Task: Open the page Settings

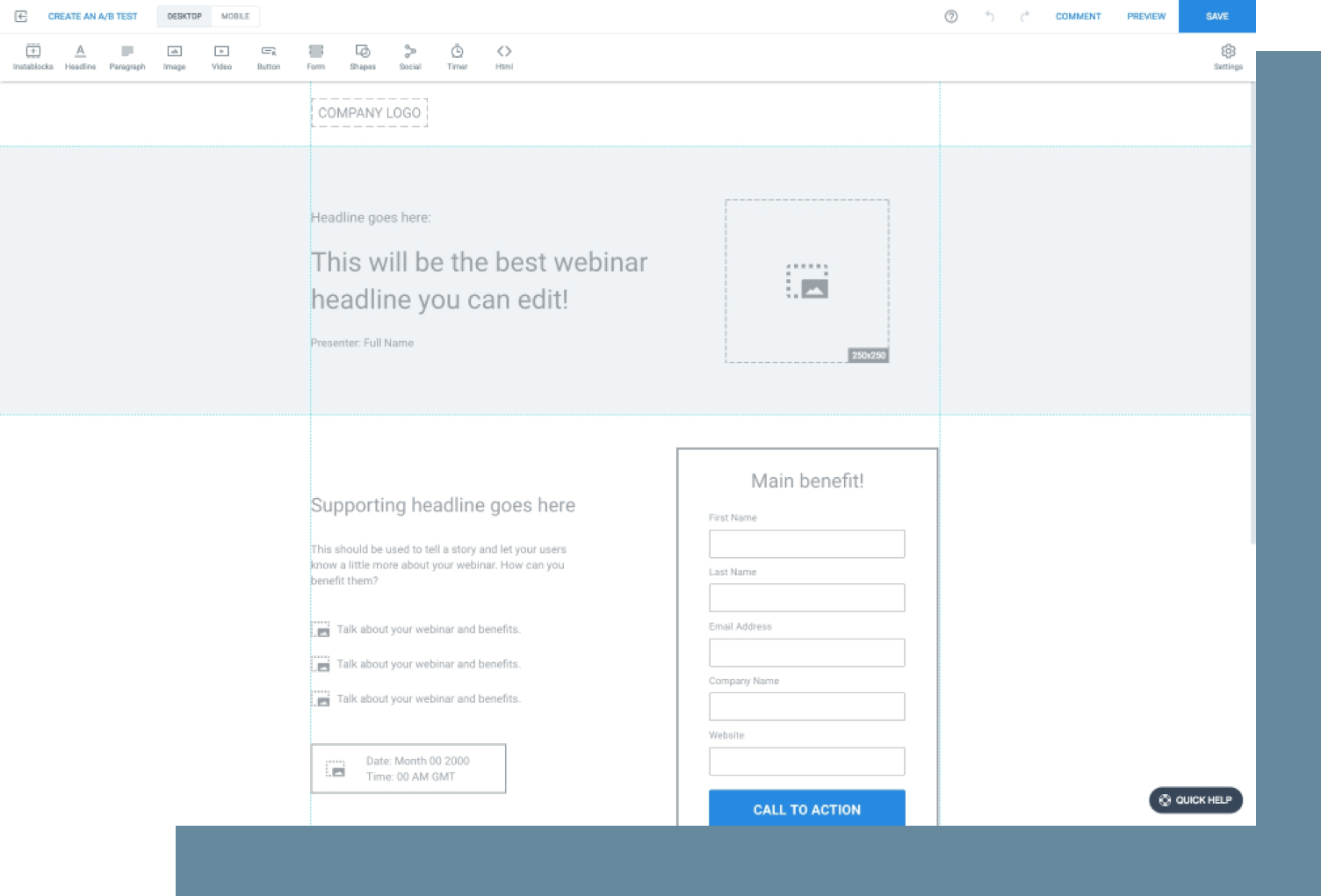Action: 1227,57
